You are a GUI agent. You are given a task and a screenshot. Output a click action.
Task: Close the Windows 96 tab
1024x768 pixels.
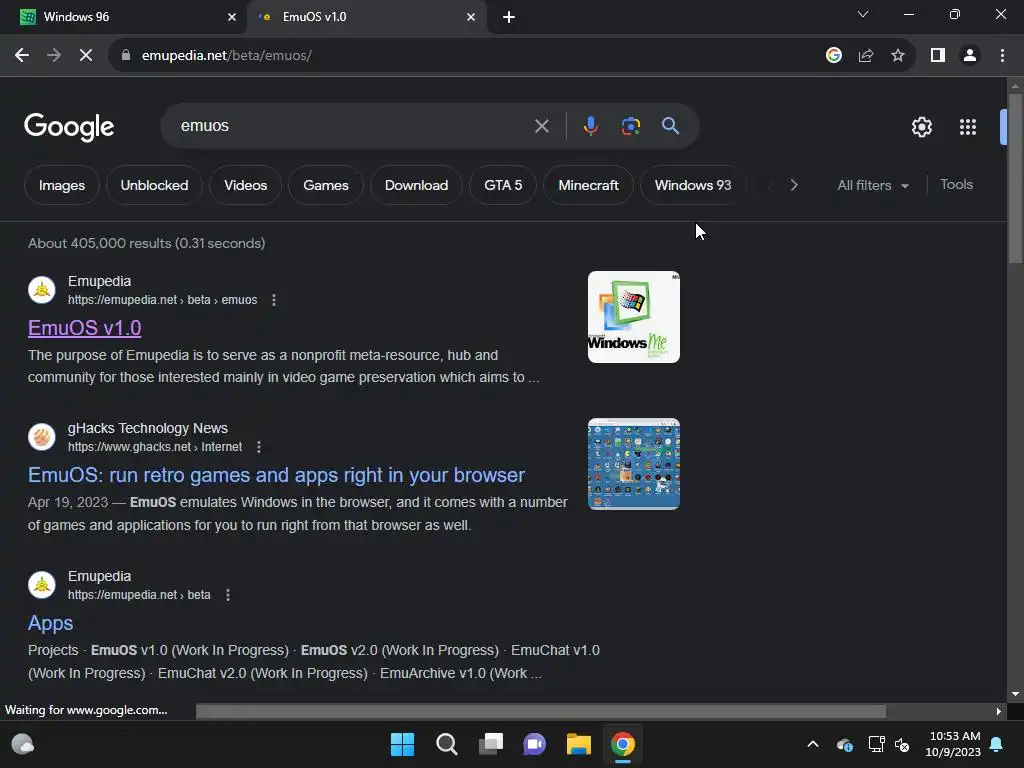pyautogui.click(x=231, y=17)
